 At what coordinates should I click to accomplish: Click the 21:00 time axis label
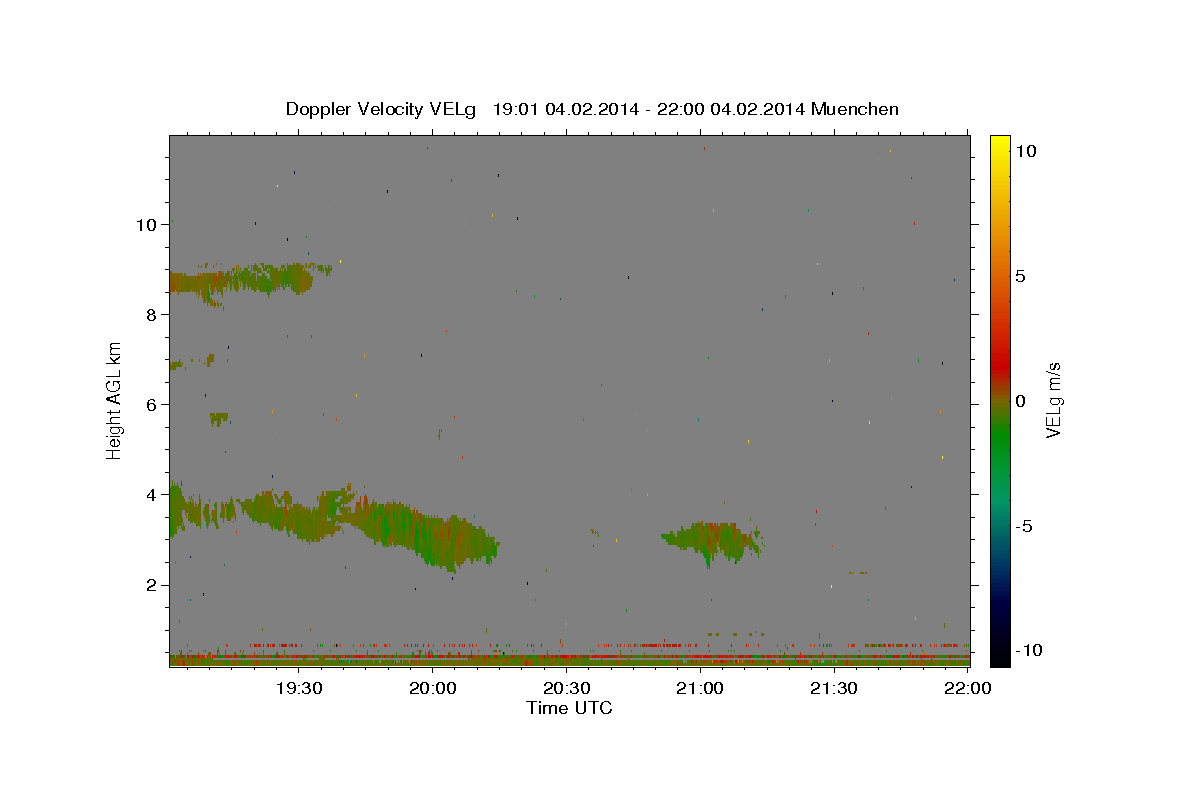pyautogui.click(x=700, y=688)
